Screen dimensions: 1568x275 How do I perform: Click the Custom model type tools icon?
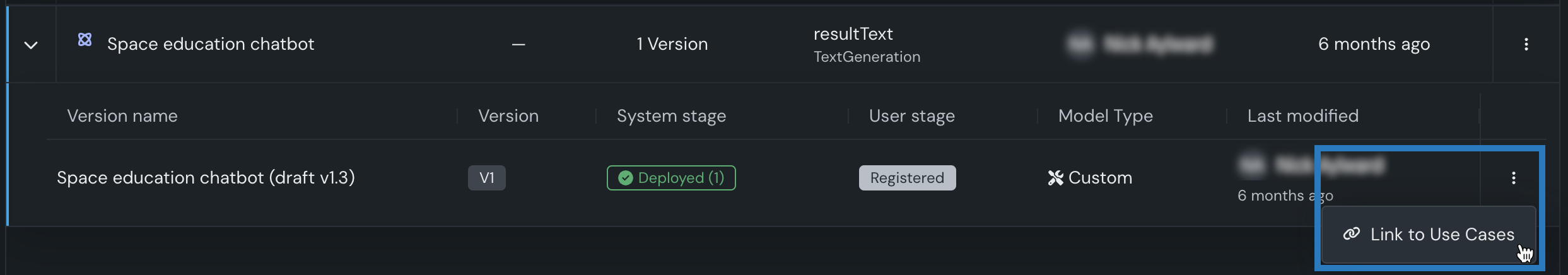(x=1055, y=178)
